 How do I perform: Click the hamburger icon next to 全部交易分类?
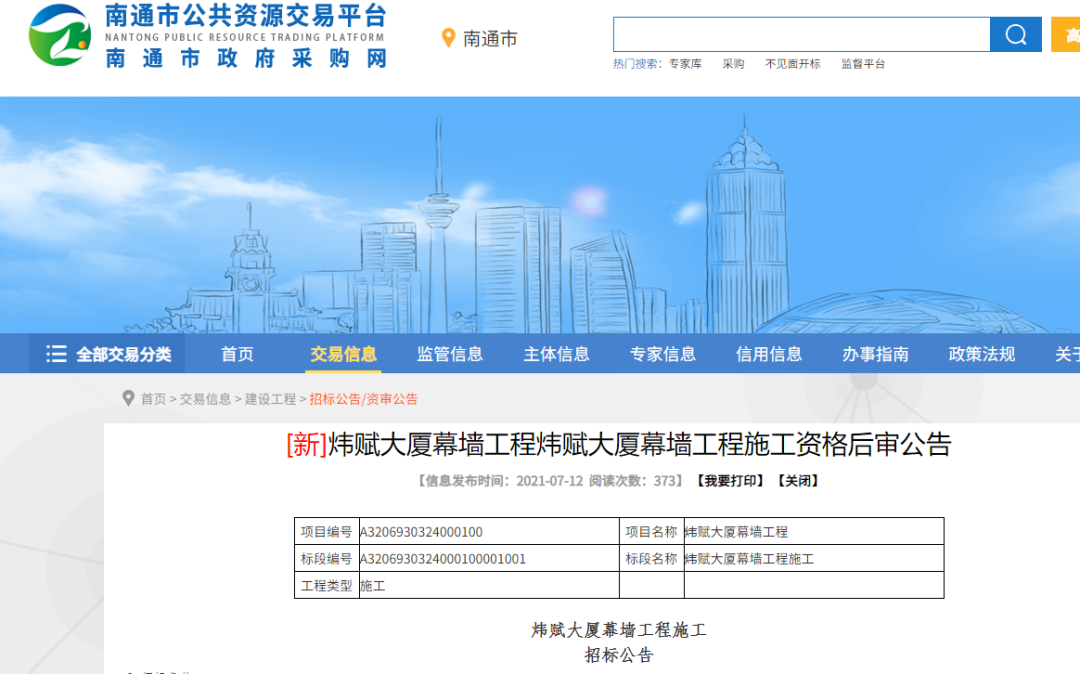[x=57, y=353]
